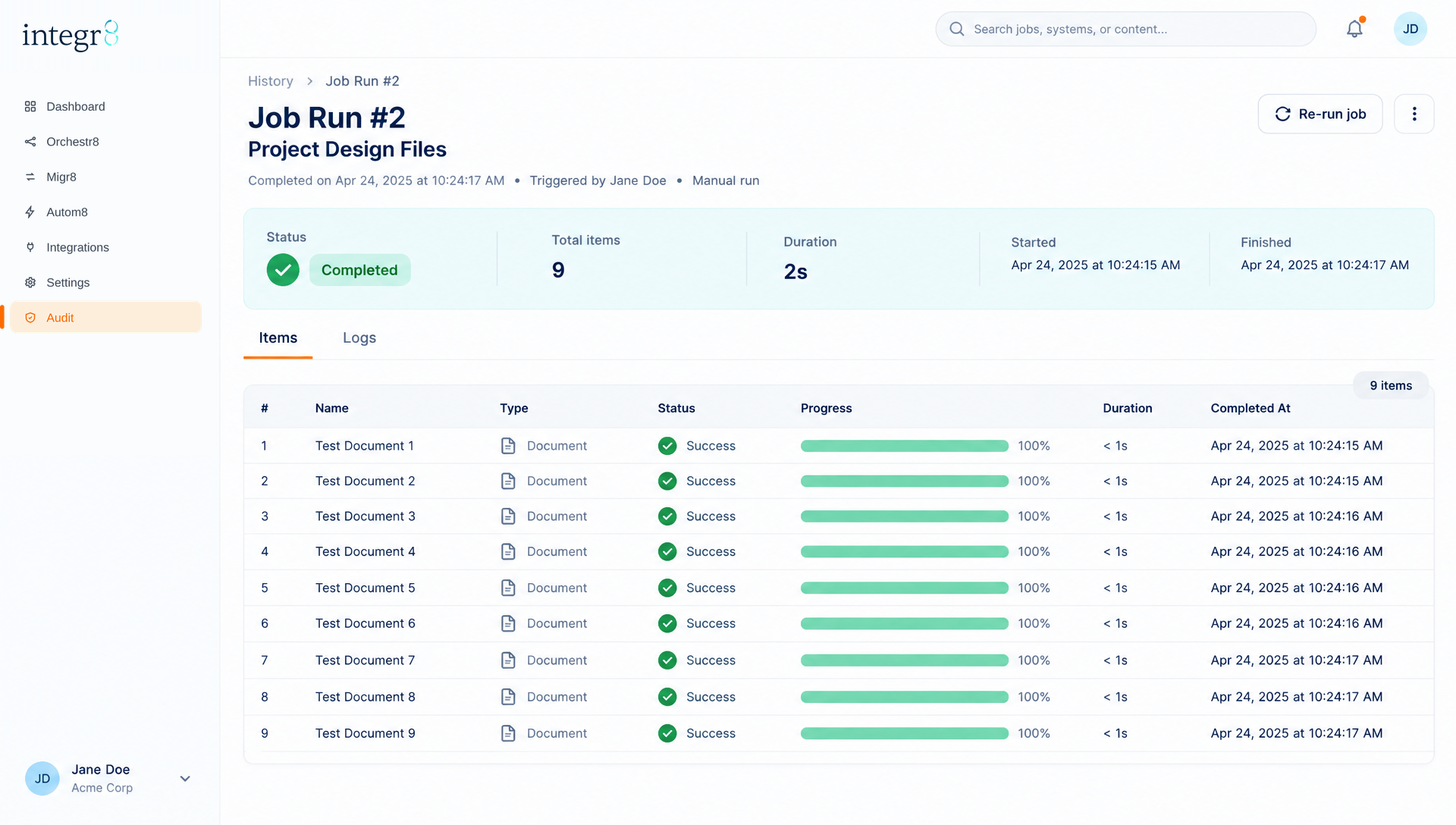Click the Migr8 arrows icon
The height and width of the screenshot is (825, 1456).
pos(30,177)
